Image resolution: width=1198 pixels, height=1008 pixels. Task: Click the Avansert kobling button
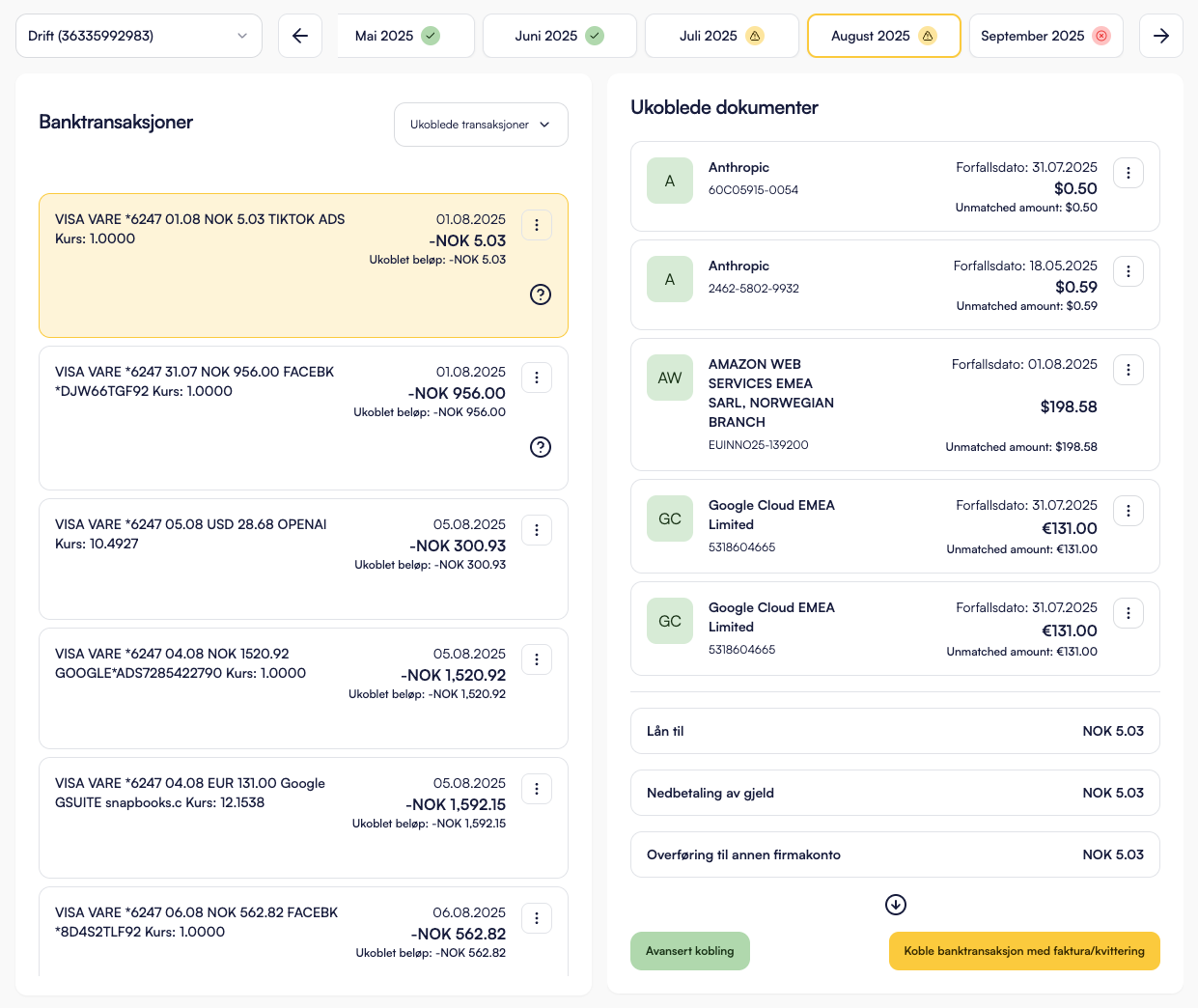690,951
